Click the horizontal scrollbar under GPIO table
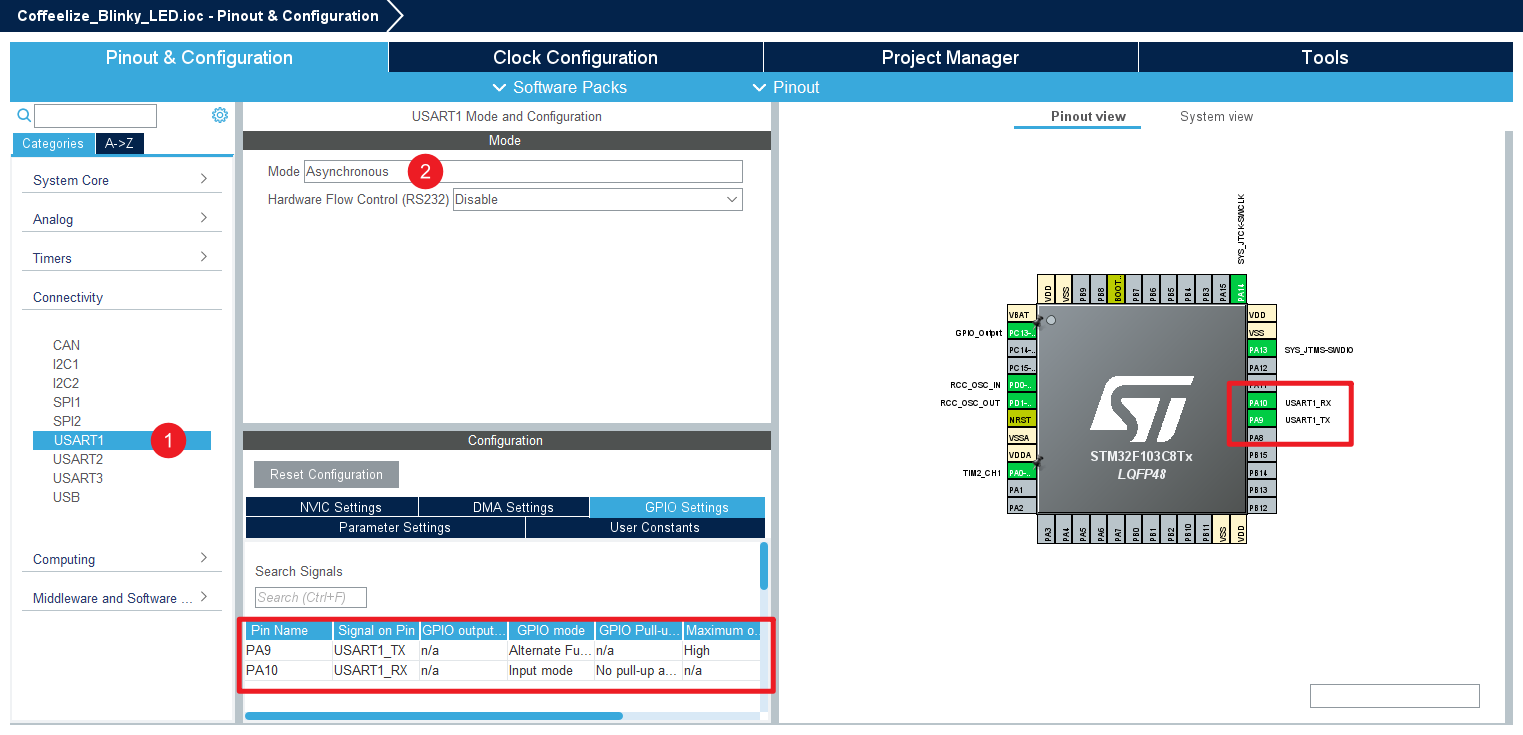Viewport: 1523px width, 735px height. pos(433,716)
